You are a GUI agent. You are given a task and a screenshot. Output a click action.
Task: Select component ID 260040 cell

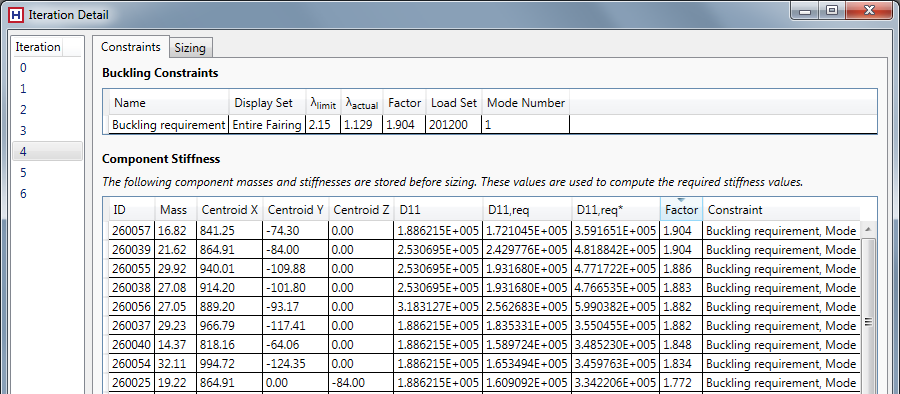(132, 345)
